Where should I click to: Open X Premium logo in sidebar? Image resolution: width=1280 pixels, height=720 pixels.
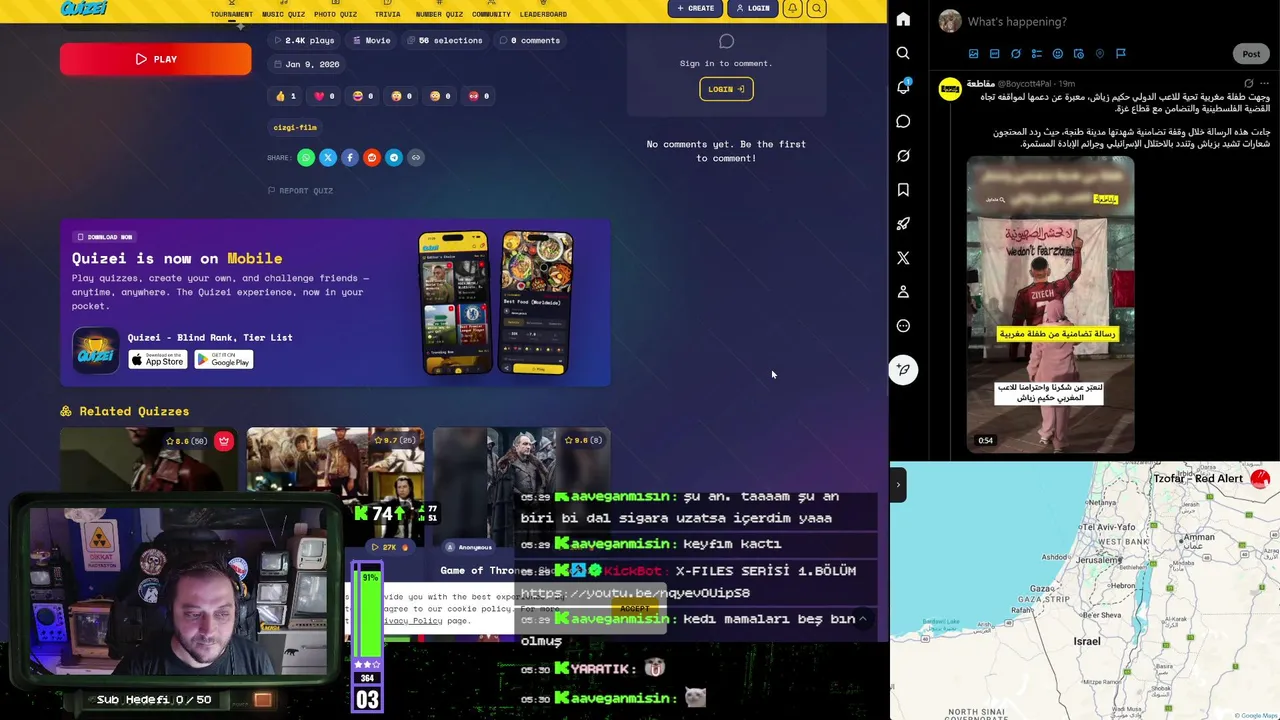click(903, 258)
